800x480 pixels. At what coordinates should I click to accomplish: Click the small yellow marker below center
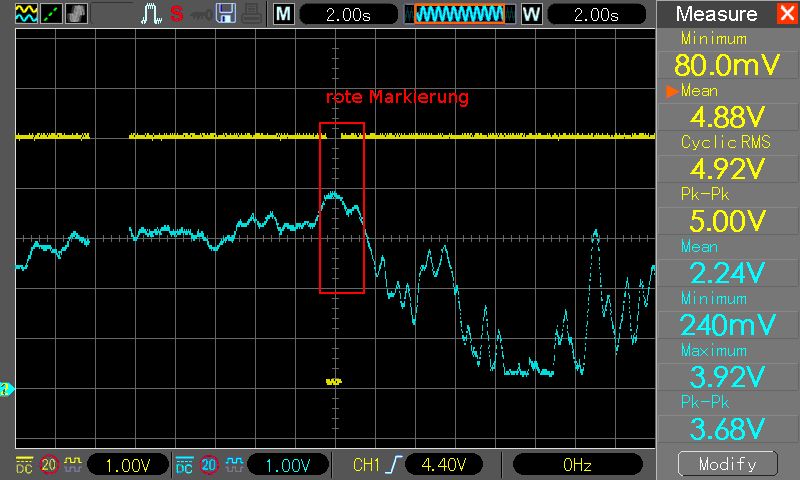tap(334, 382)
